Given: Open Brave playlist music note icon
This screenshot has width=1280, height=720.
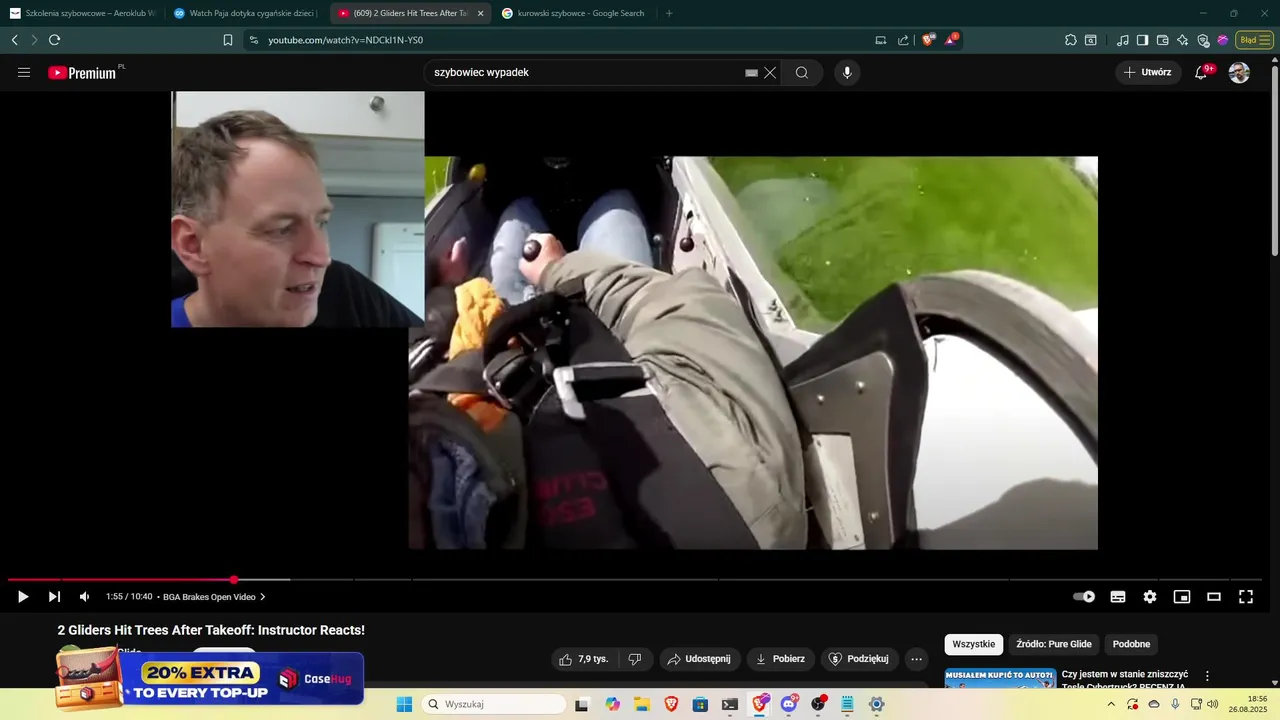Looking at the screenshot, I should point(1123,40).
